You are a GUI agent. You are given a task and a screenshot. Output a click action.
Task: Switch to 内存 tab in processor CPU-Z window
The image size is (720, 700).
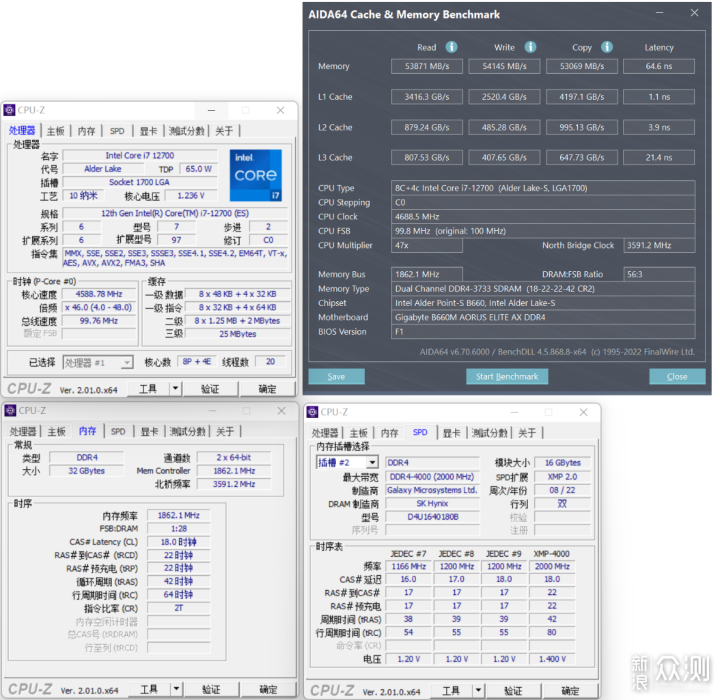click(86, 131)
